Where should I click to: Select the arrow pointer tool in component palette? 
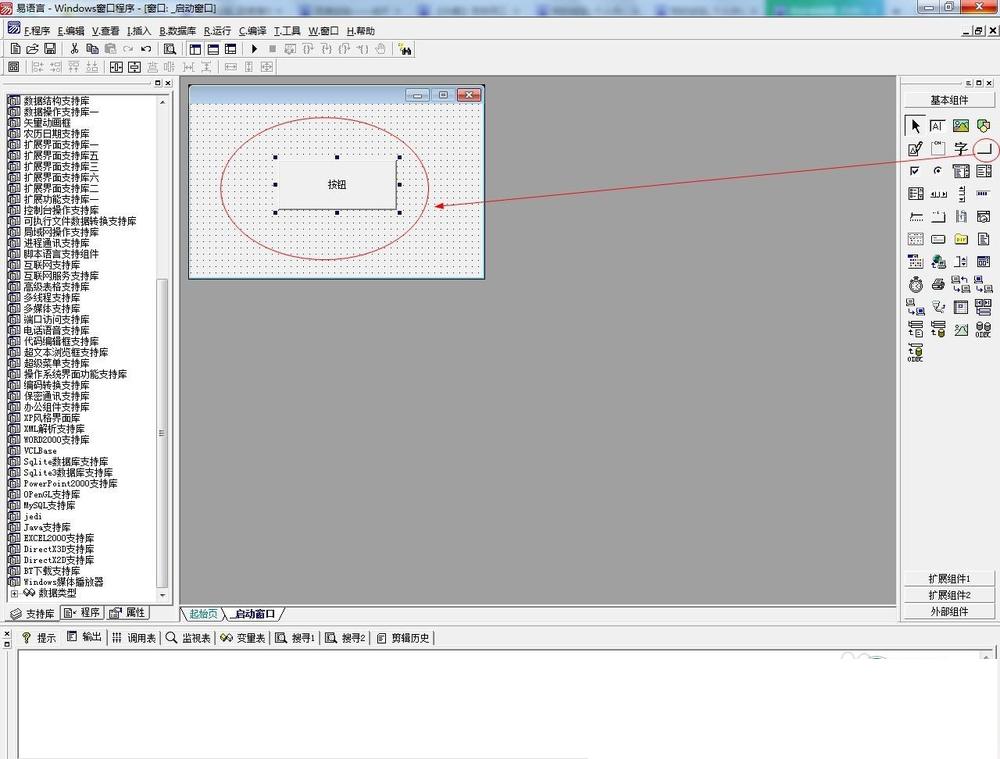click(x=915, y=126)
